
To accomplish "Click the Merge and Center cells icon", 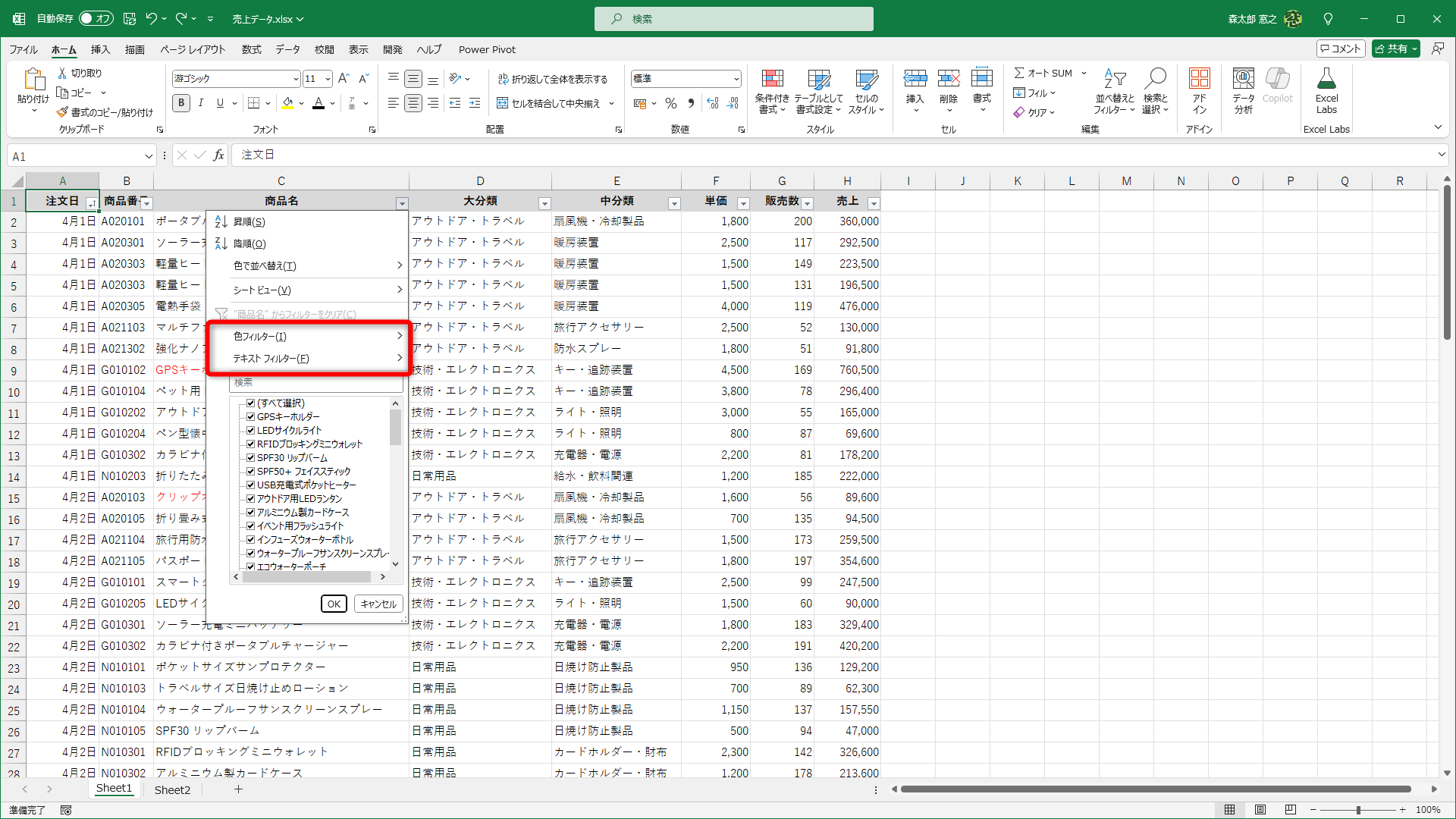I will point(502,103).
